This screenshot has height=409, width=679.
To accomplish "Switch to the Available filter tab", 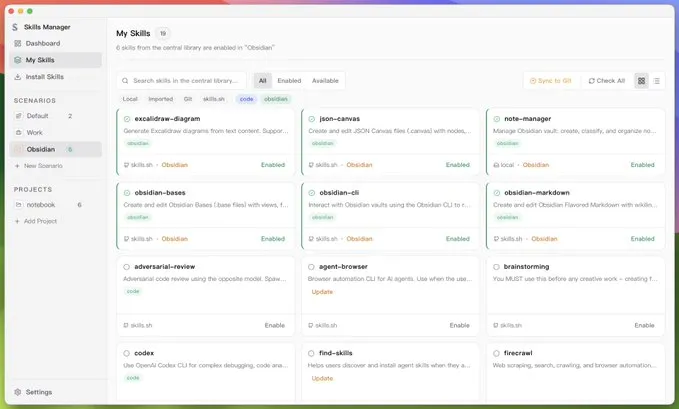I will [x=325, y=81].
